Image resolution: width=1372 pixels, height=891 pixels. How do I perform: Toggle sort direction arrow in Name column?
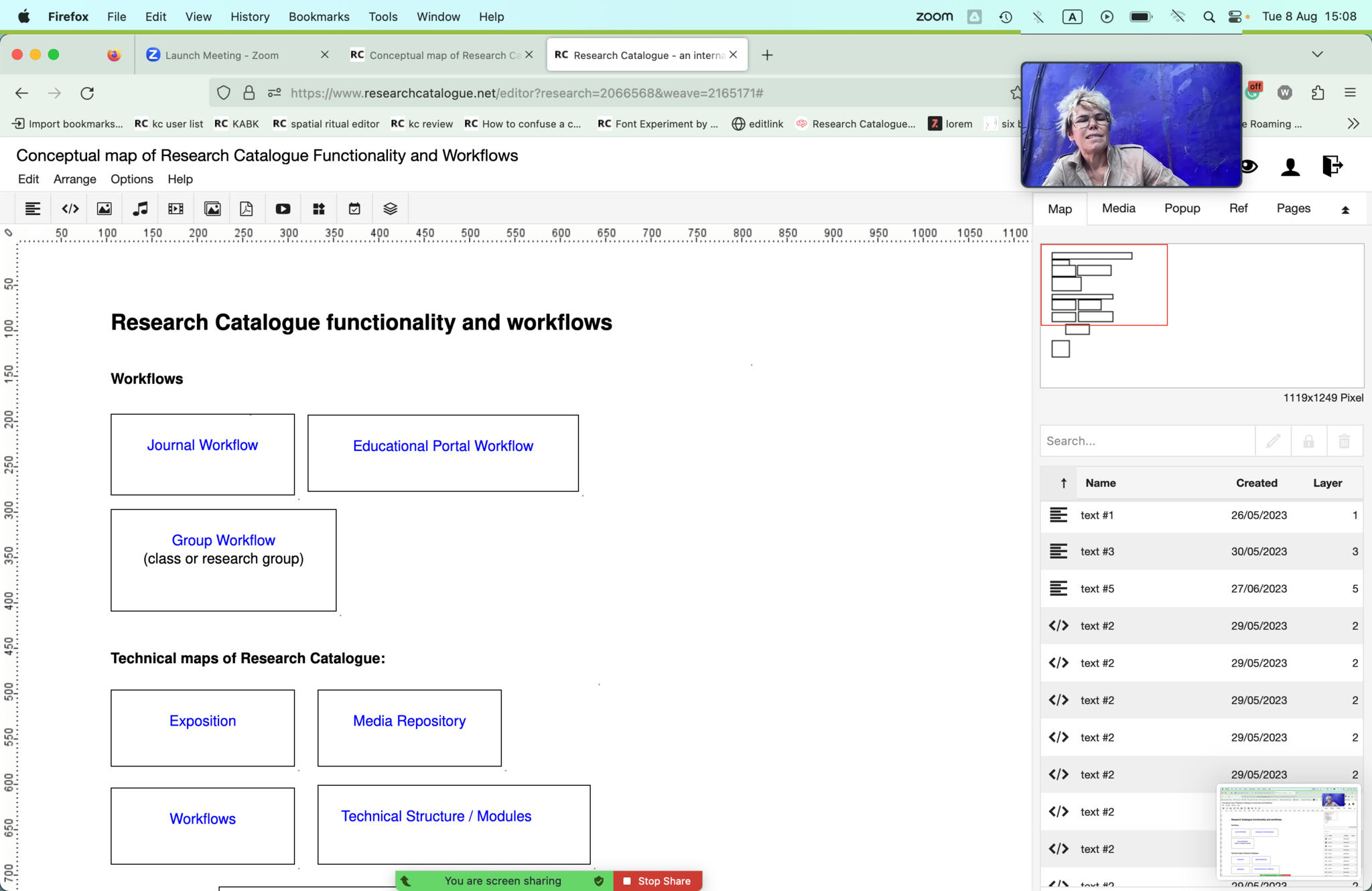click(1063, 483)
